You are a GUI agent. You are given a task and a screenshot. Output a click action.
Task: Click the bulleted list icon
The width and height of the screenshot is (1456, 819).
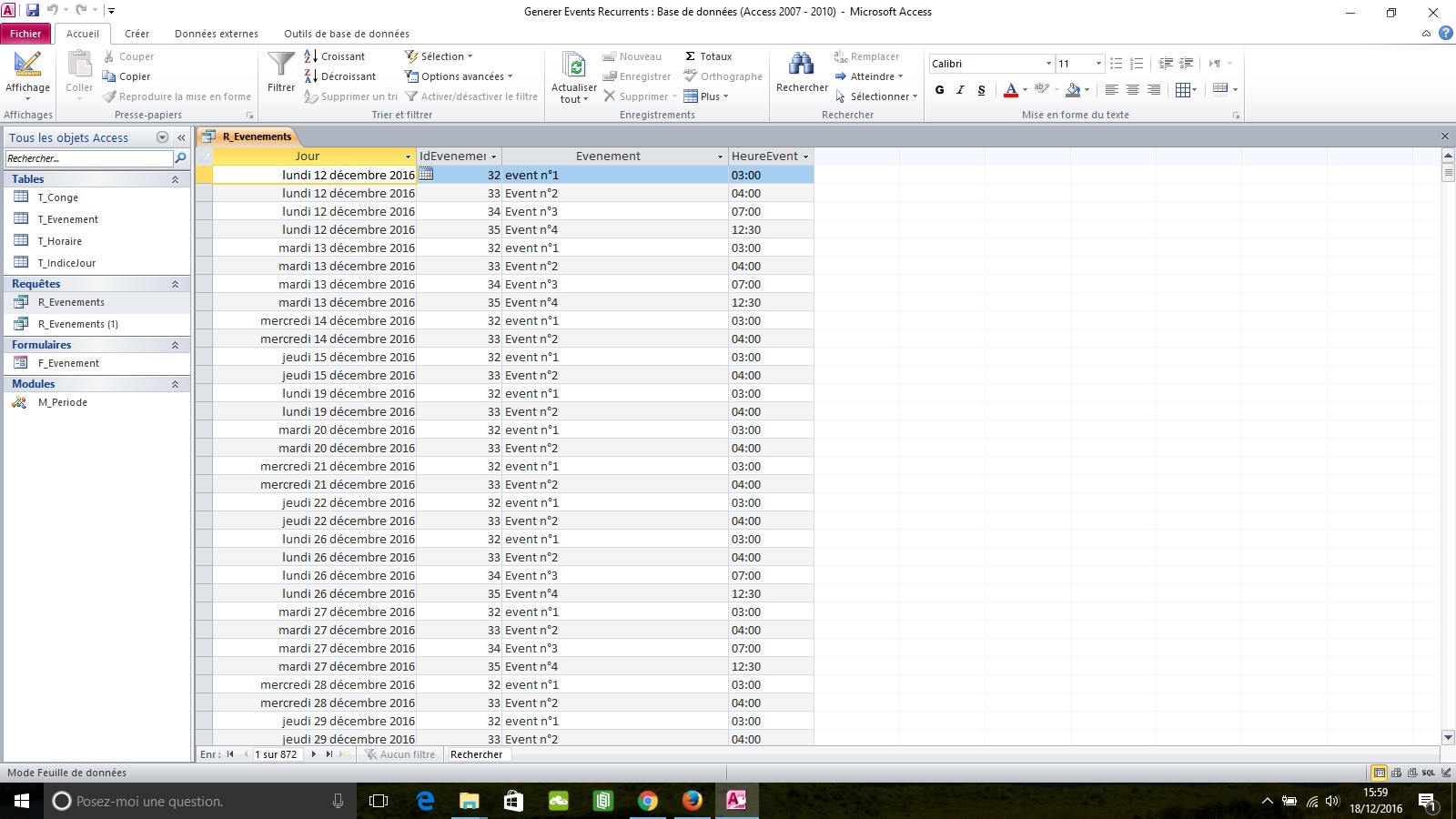(1116, 64)
